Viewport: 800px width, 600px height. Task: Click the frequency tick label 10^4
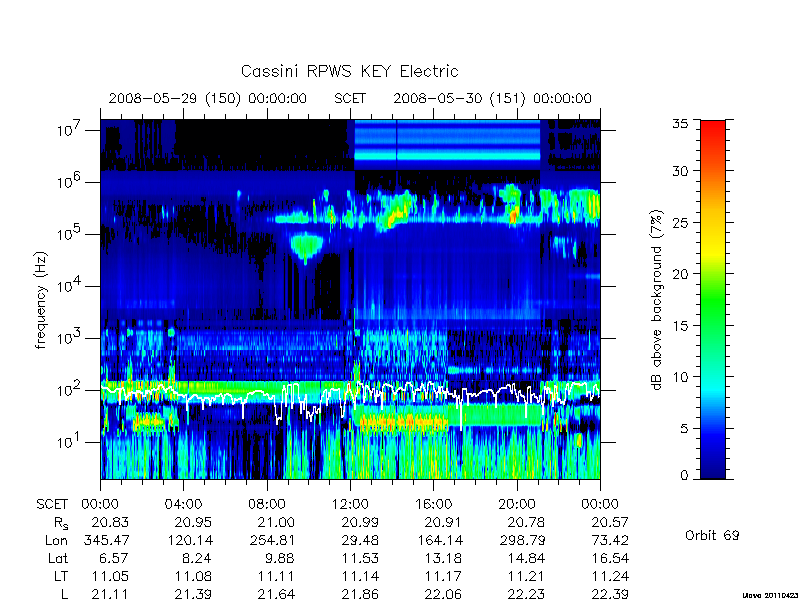pyautogui.click(x=70, y=286)
